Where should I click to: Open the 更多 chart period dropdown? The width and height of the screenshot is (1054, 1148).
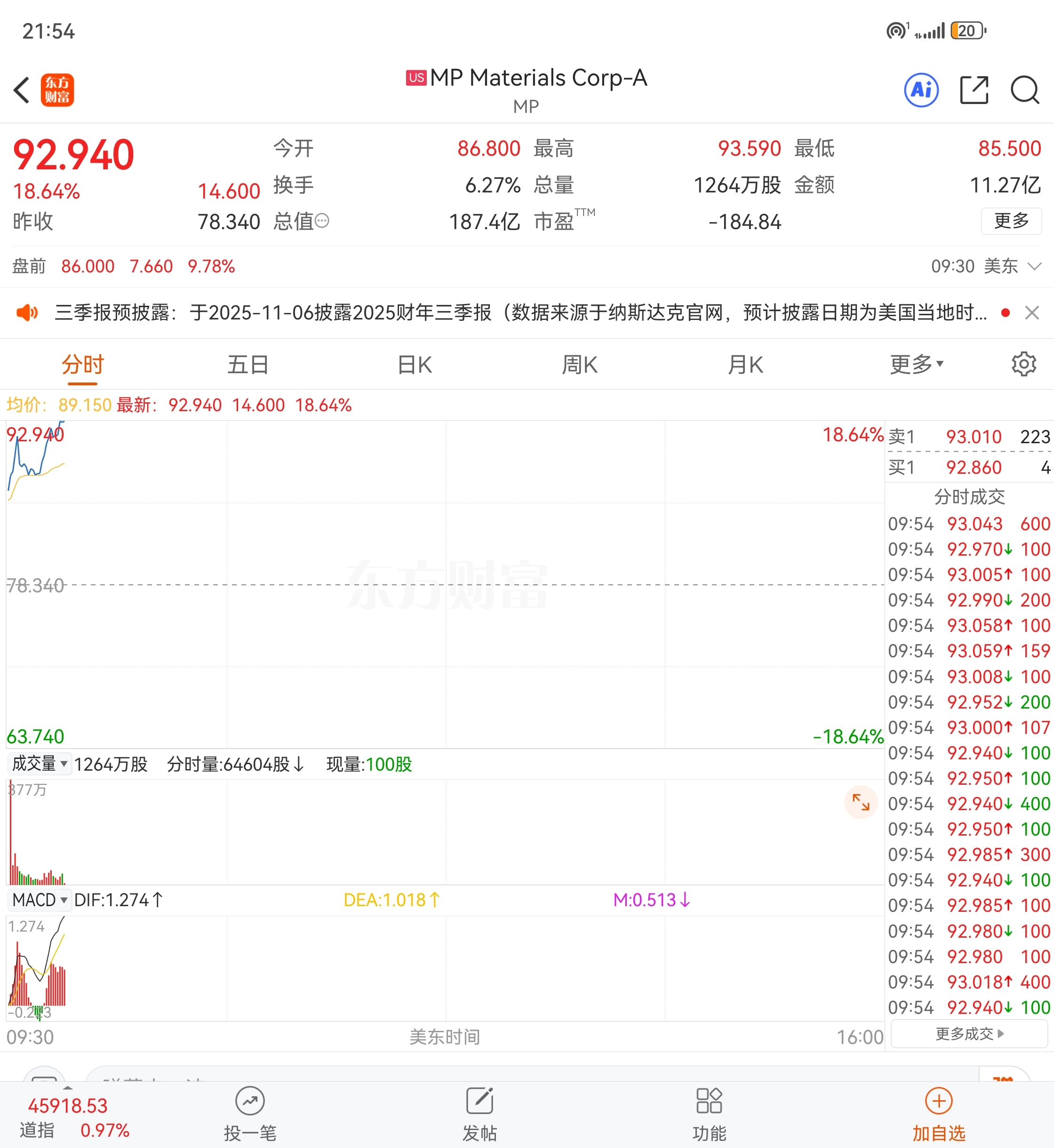pos(916,364)
